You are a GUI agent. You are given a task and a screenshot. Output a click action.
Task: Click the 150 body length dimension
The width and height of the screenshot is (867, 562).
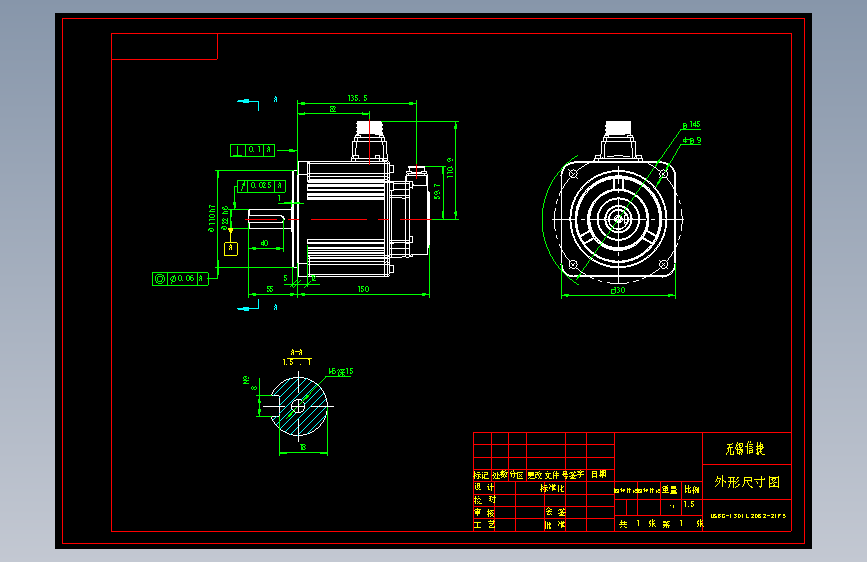(x=363, y=289)
